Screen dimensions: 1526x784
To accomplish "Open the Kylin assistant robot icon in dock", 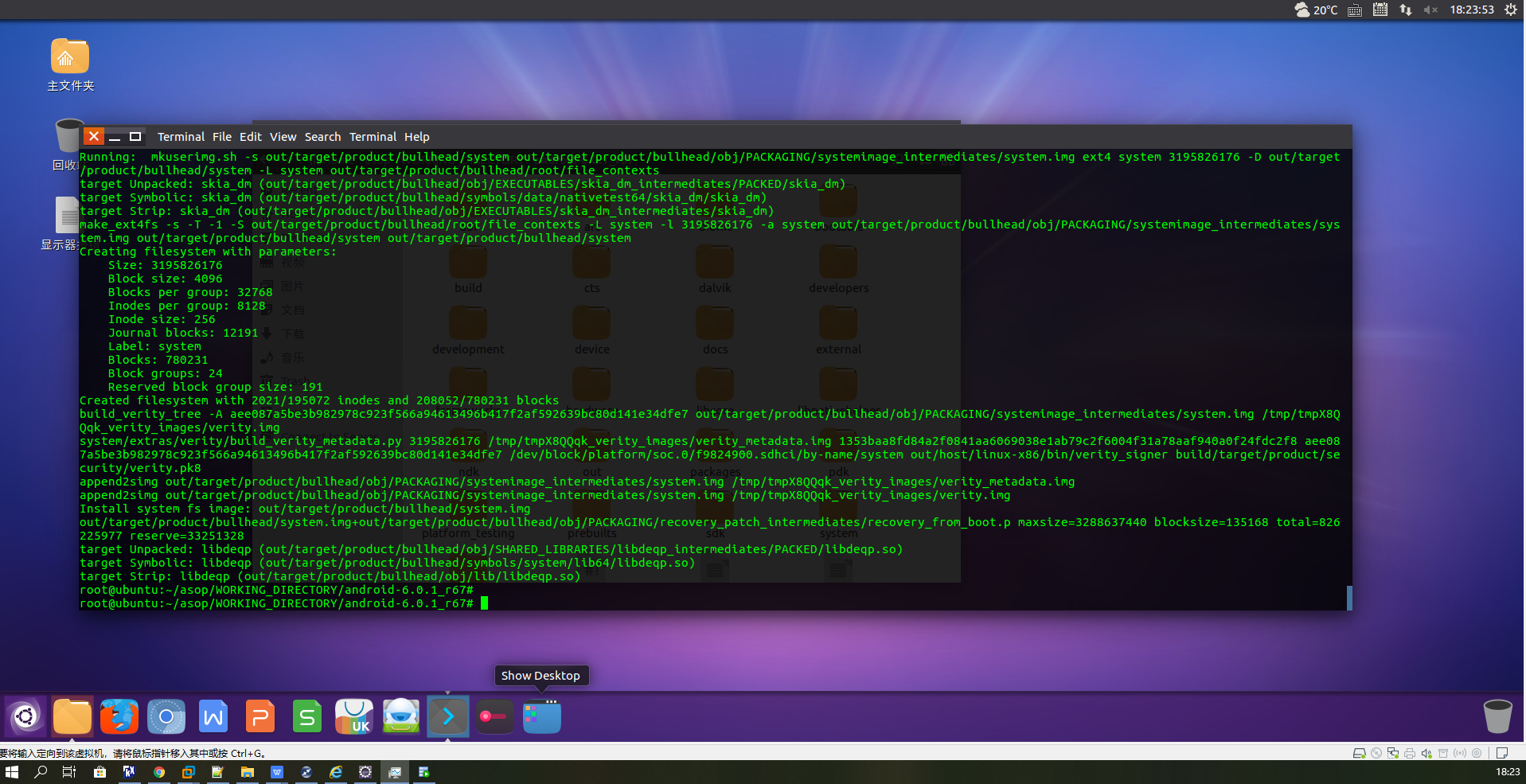I will [x=401, y=717].
